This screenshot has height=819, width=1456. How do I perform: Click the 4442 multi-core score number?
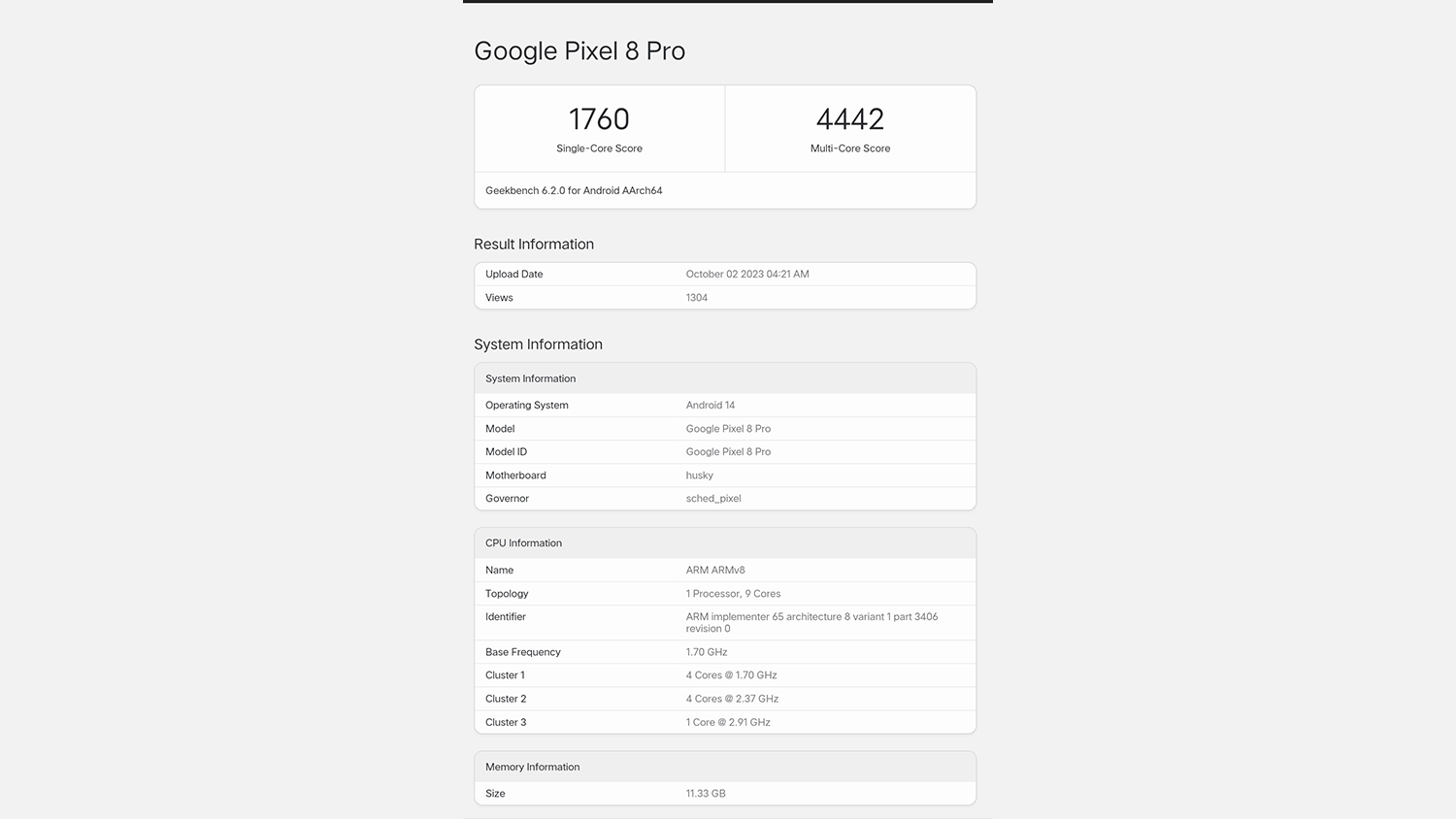click(x=850, y=119)
